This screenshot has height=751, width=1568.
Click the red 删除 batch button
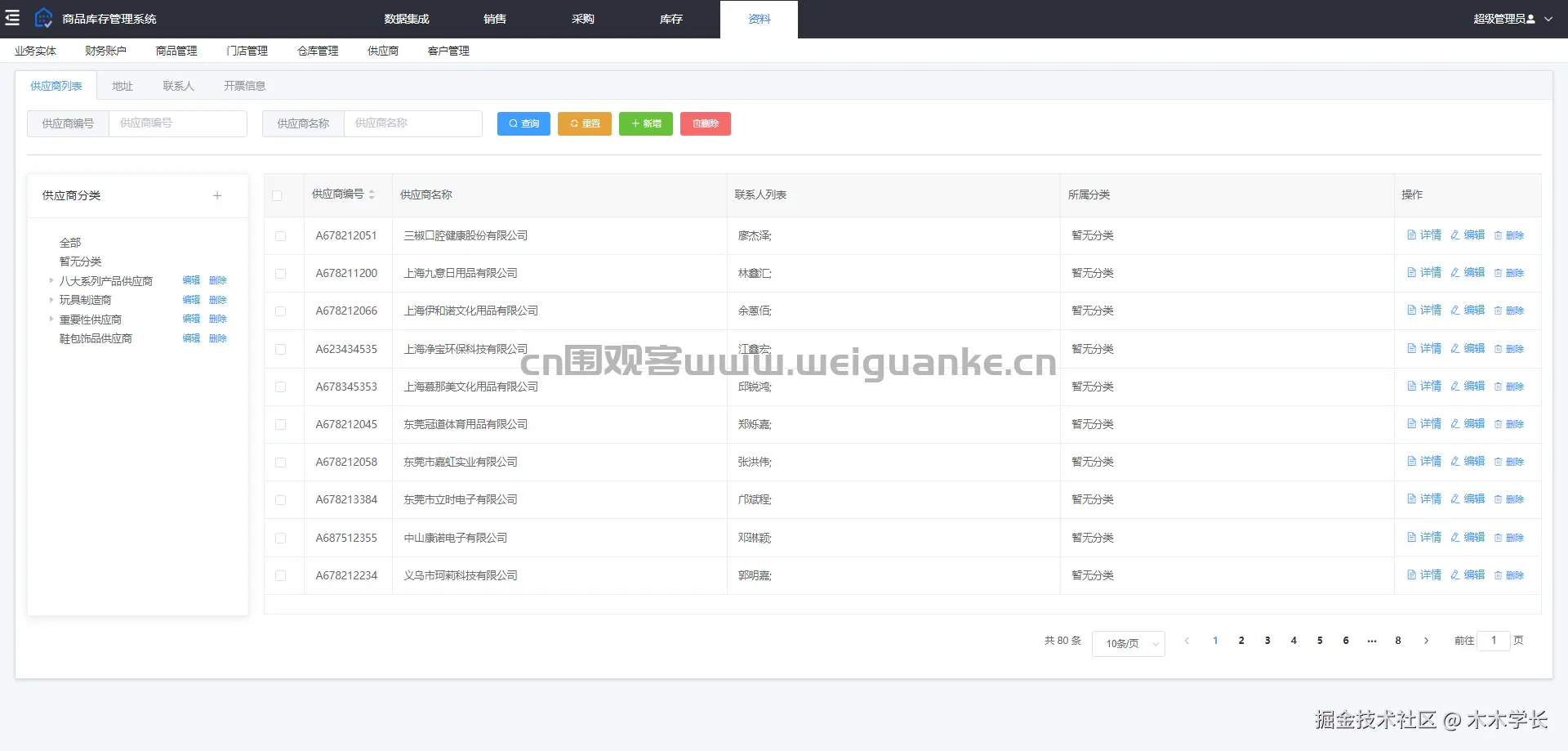(x=706, y=123)
